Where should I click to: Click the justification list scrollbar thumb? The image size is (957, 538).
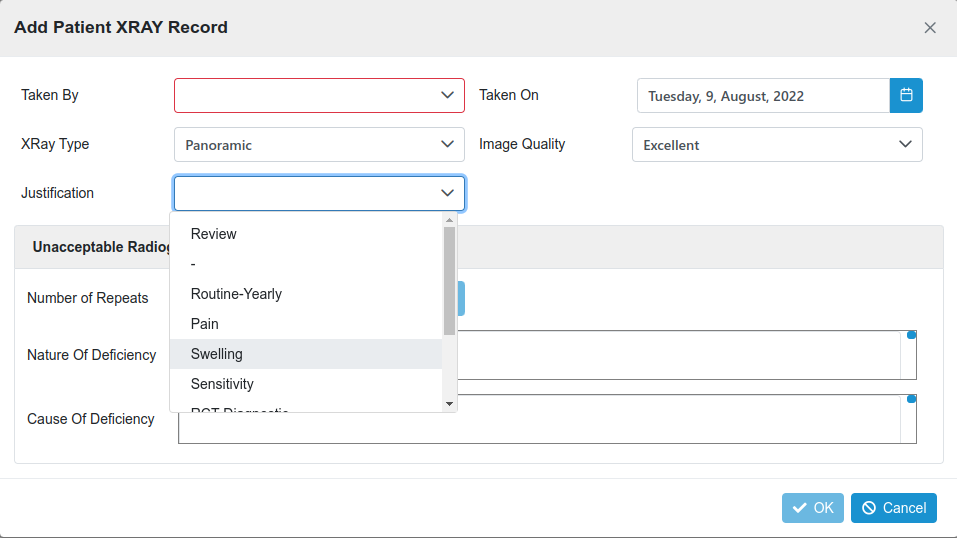point(449,280)
